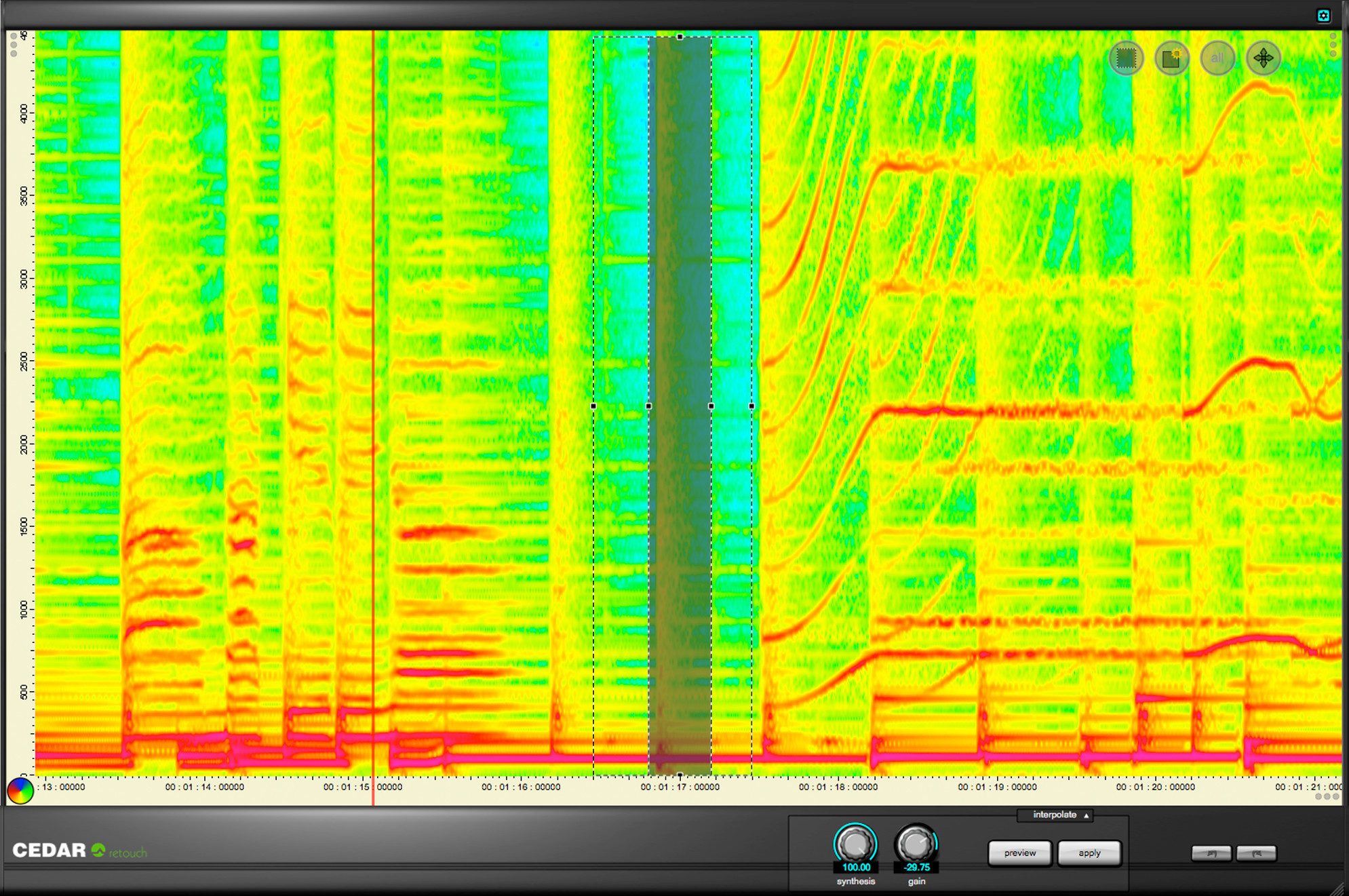Click the 4000 mark on the frequency axis
The width and height of the screenshot is (1349, 896).
(24, 113)
